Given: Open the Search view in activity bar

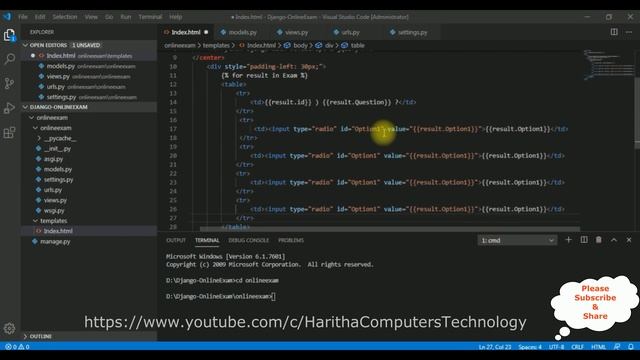Looking at the screenshot, I should (9, 59).
